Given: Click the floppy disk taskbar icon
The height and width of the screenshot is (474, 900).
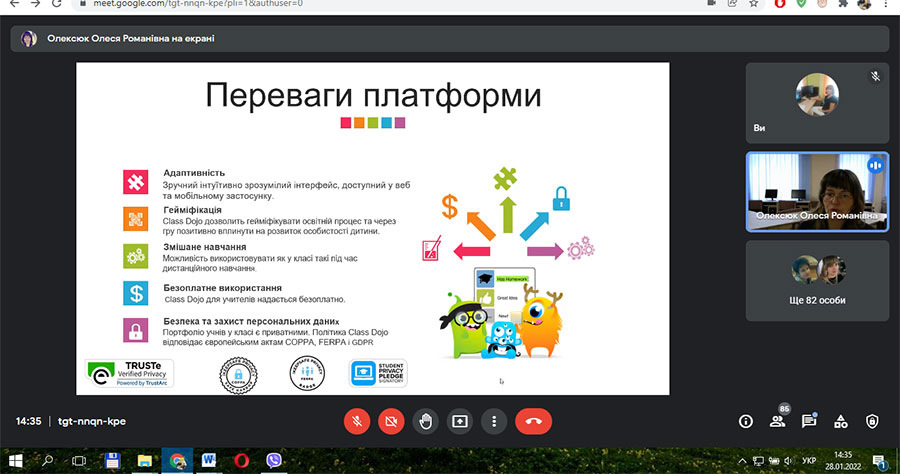Looking at the screenshot, I should 112,461.
